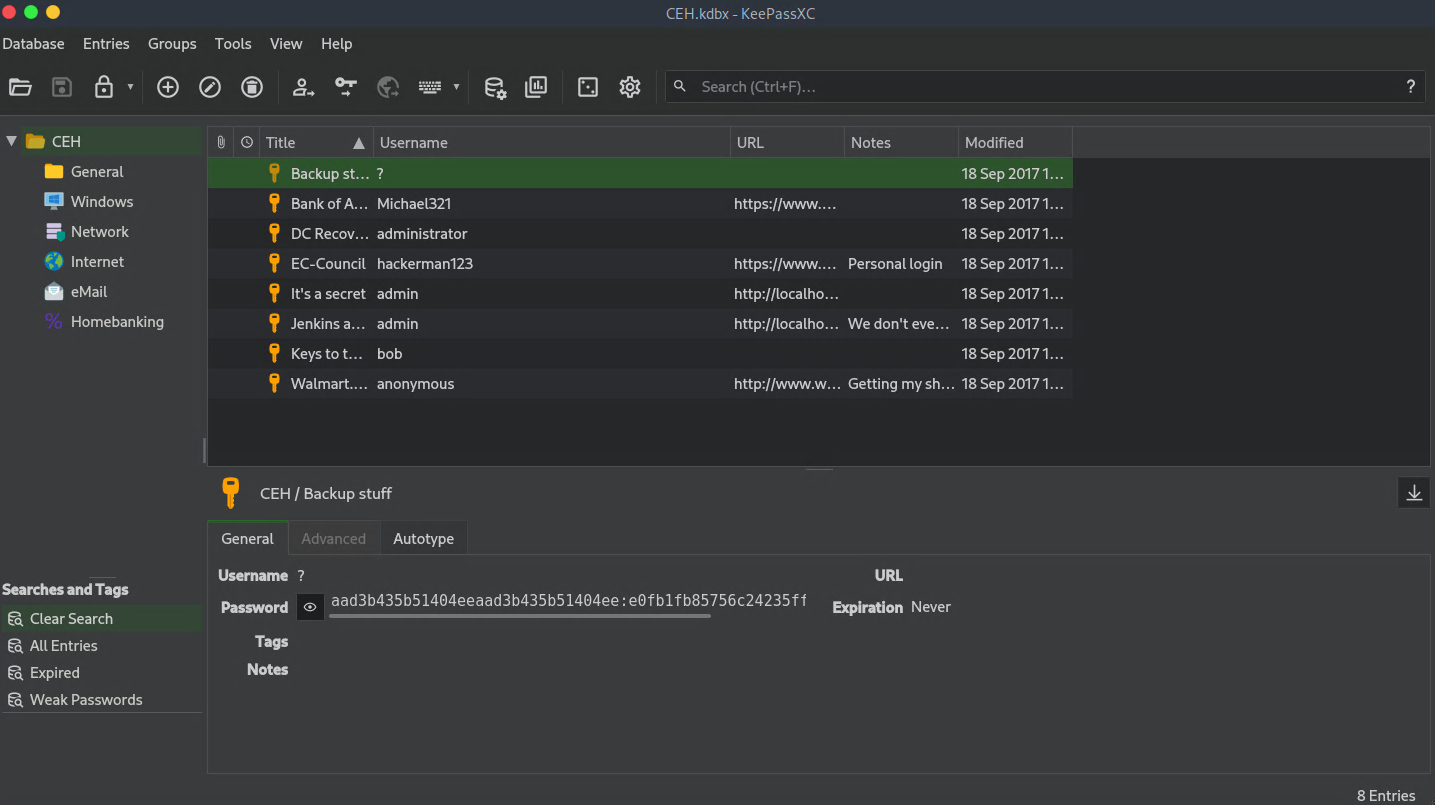This screenshot has width=1435, height=805.
Task: Click the expiry clock column header
Action: [x=247, y=143]
